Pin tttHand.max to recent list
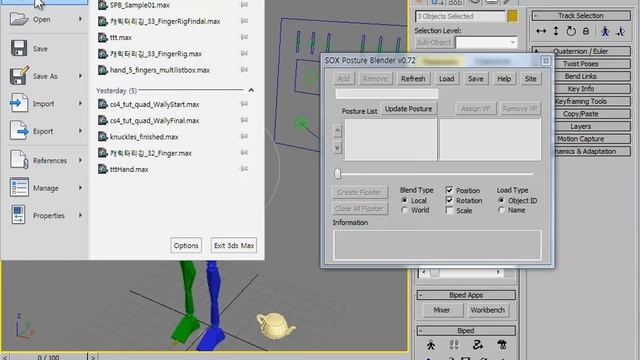The height and width of the screenshot is (360, 640). pos(244,169)
